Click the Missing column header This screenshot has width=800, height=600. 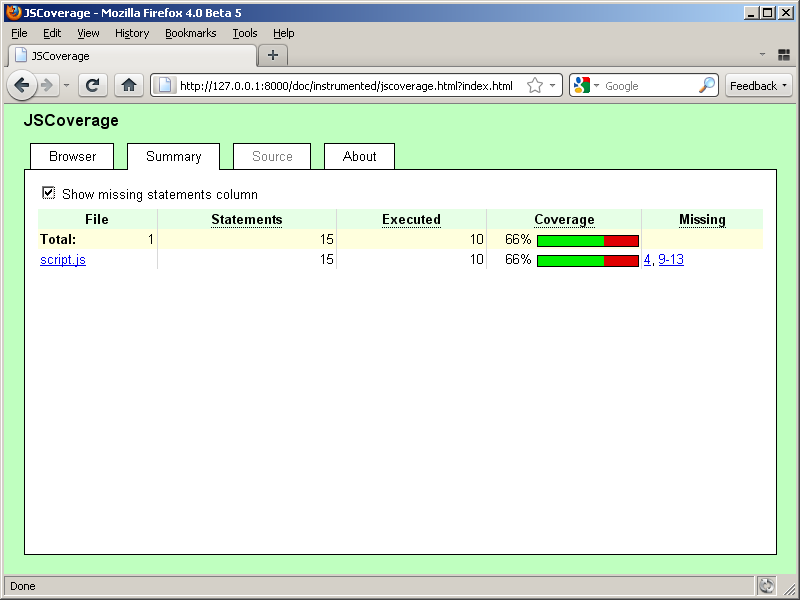[x=702, y=219]
